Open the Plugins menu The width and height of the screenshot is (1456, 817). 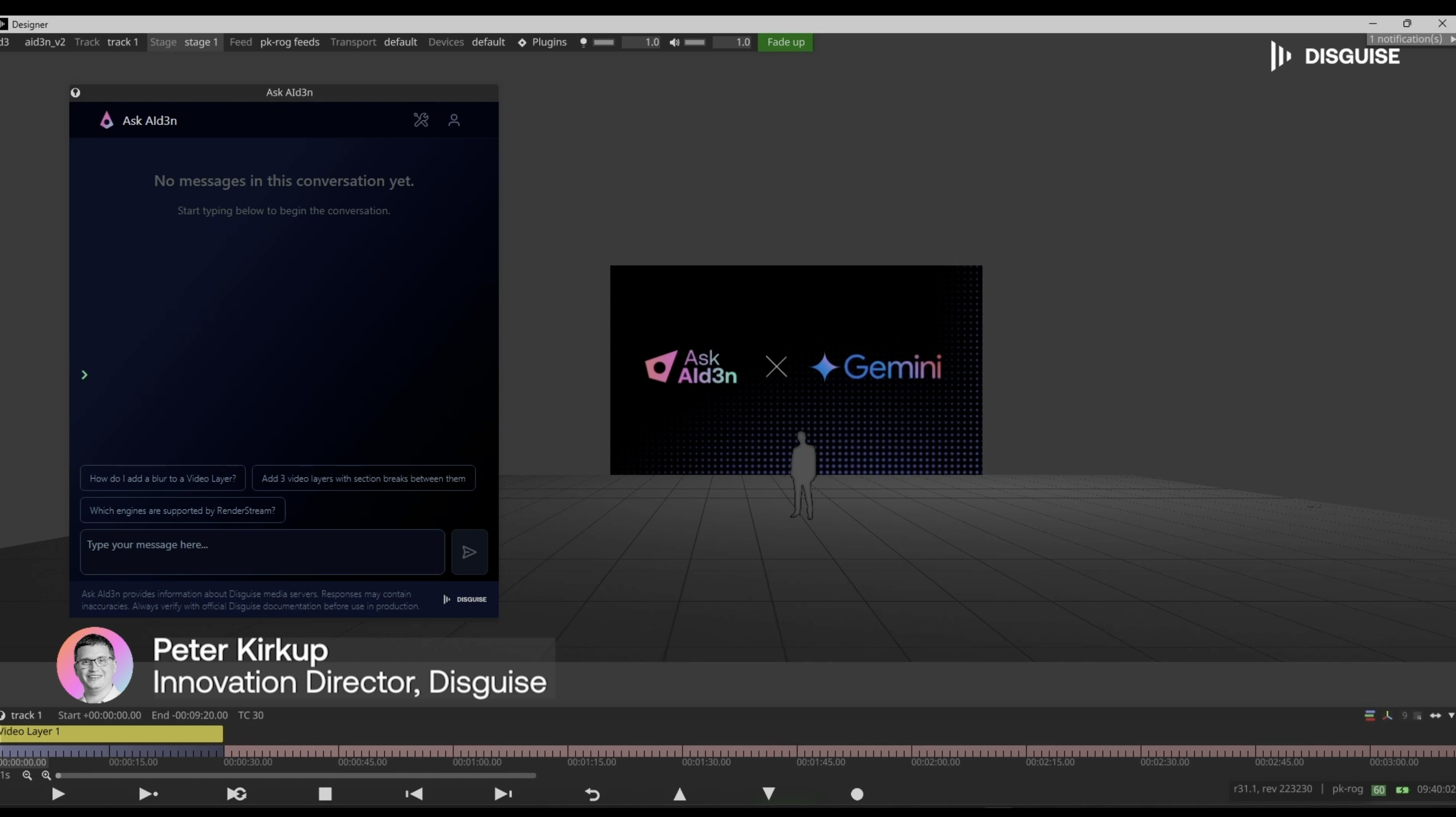tap(542, 42)
